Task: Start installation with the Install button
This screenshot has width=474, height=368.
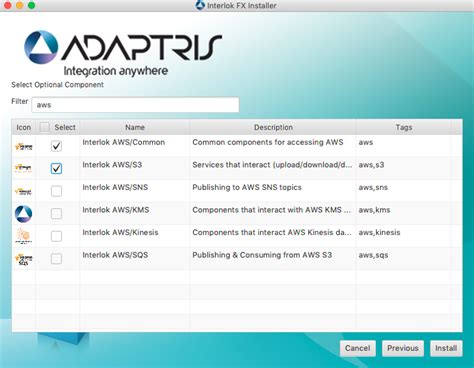Action: (x=446, y=348)
